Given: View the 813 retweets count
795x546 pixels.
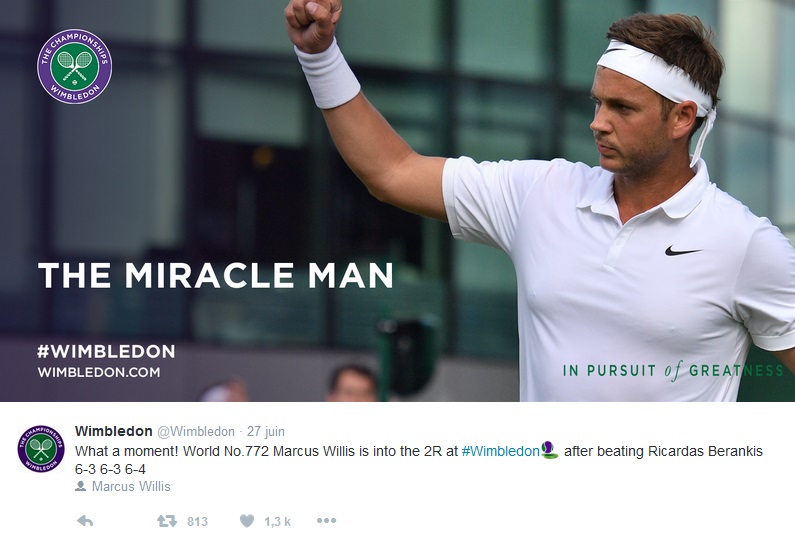Looking at the screenshot, I should [197, 521].
